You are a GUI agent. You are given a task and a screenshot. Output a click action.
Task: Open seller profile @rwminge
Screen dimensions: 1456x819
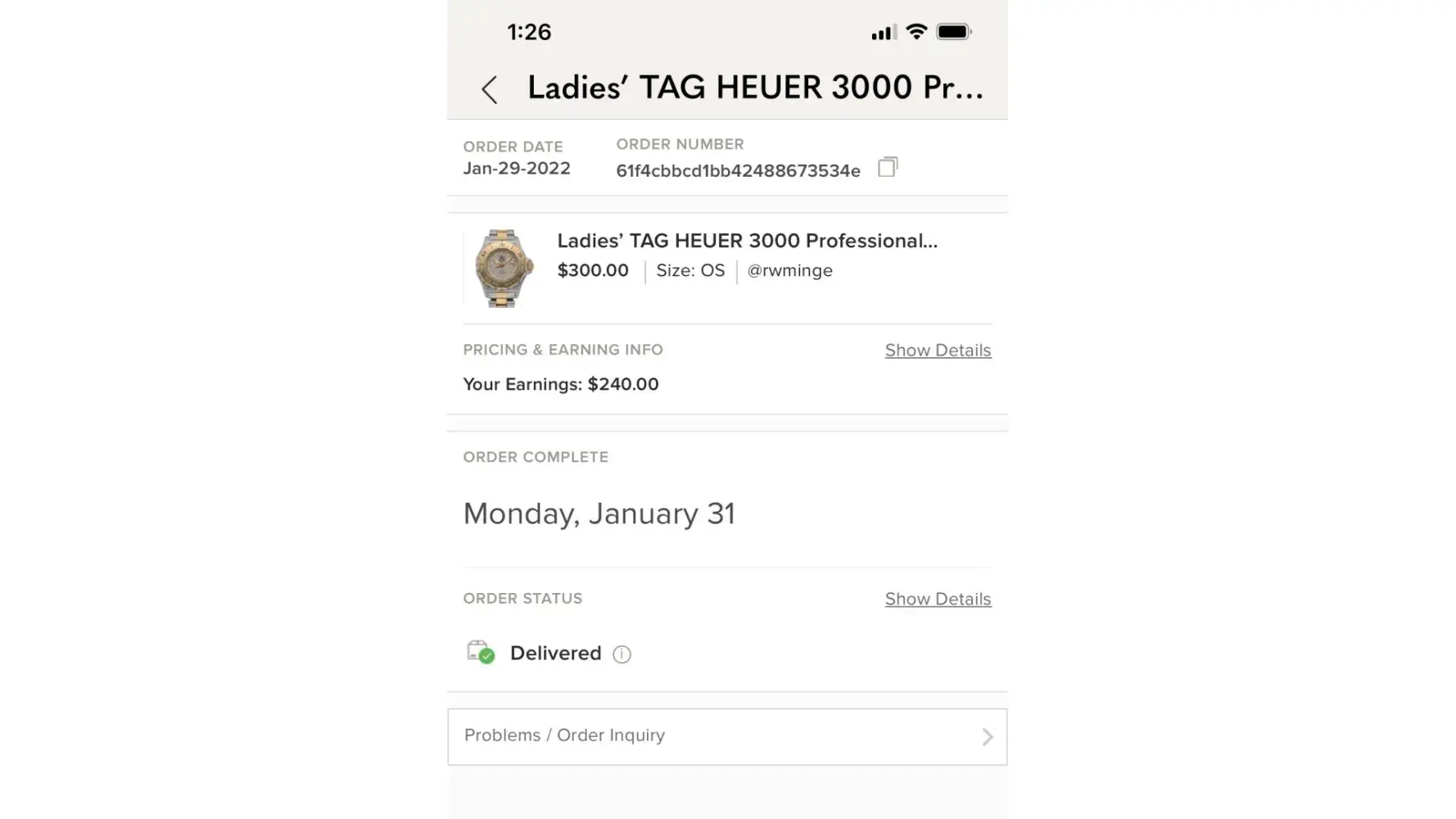(789, 271)
